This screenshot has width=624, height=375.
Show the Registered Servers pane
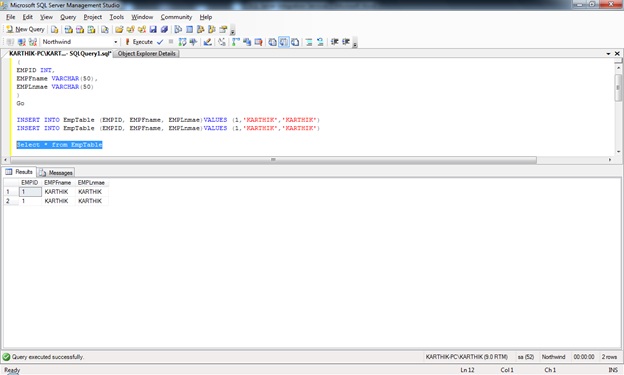(178, 29)
